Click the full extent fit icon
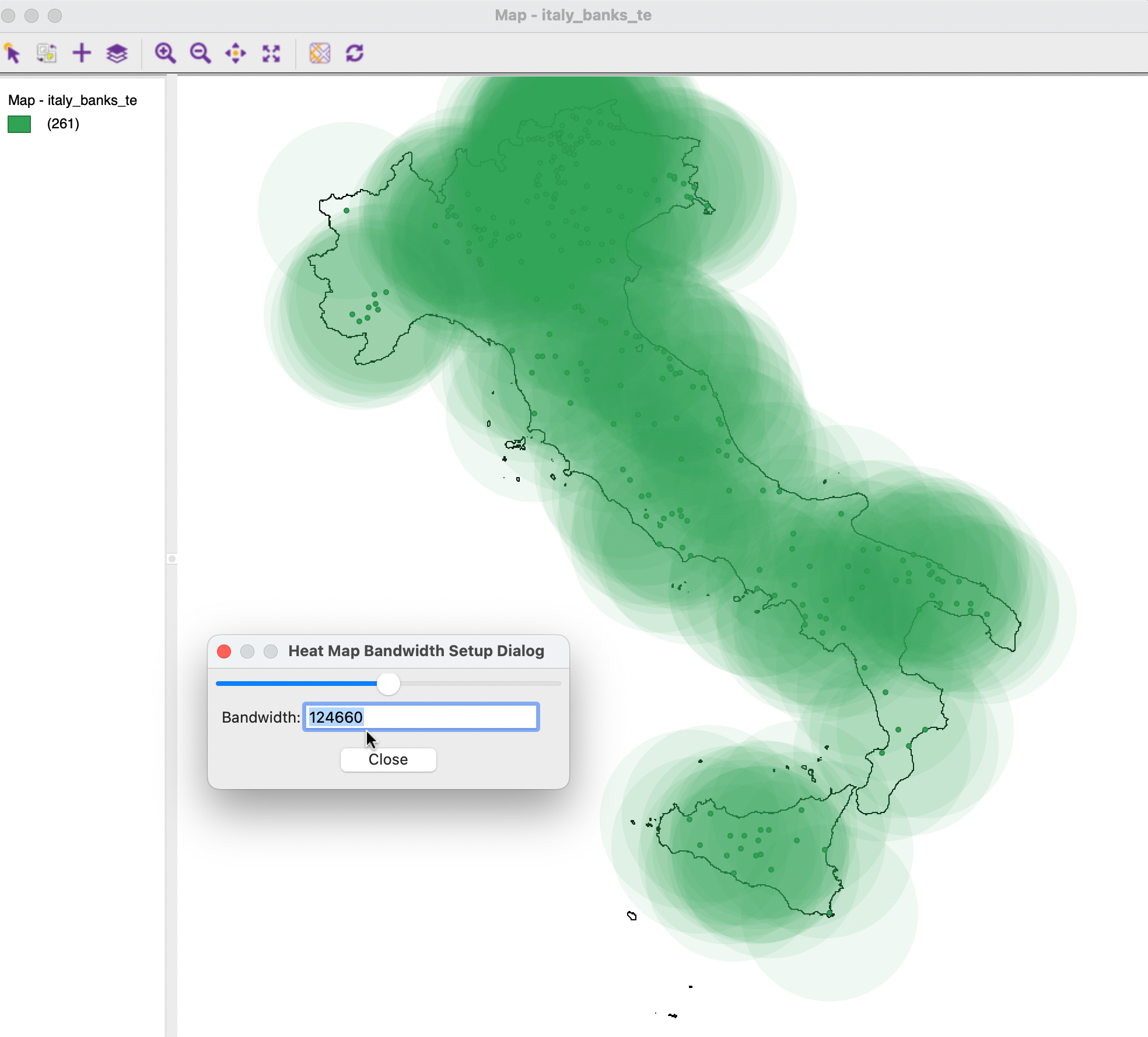The height and width of the screenshot is (1037, 1148). tap(271, 53)
